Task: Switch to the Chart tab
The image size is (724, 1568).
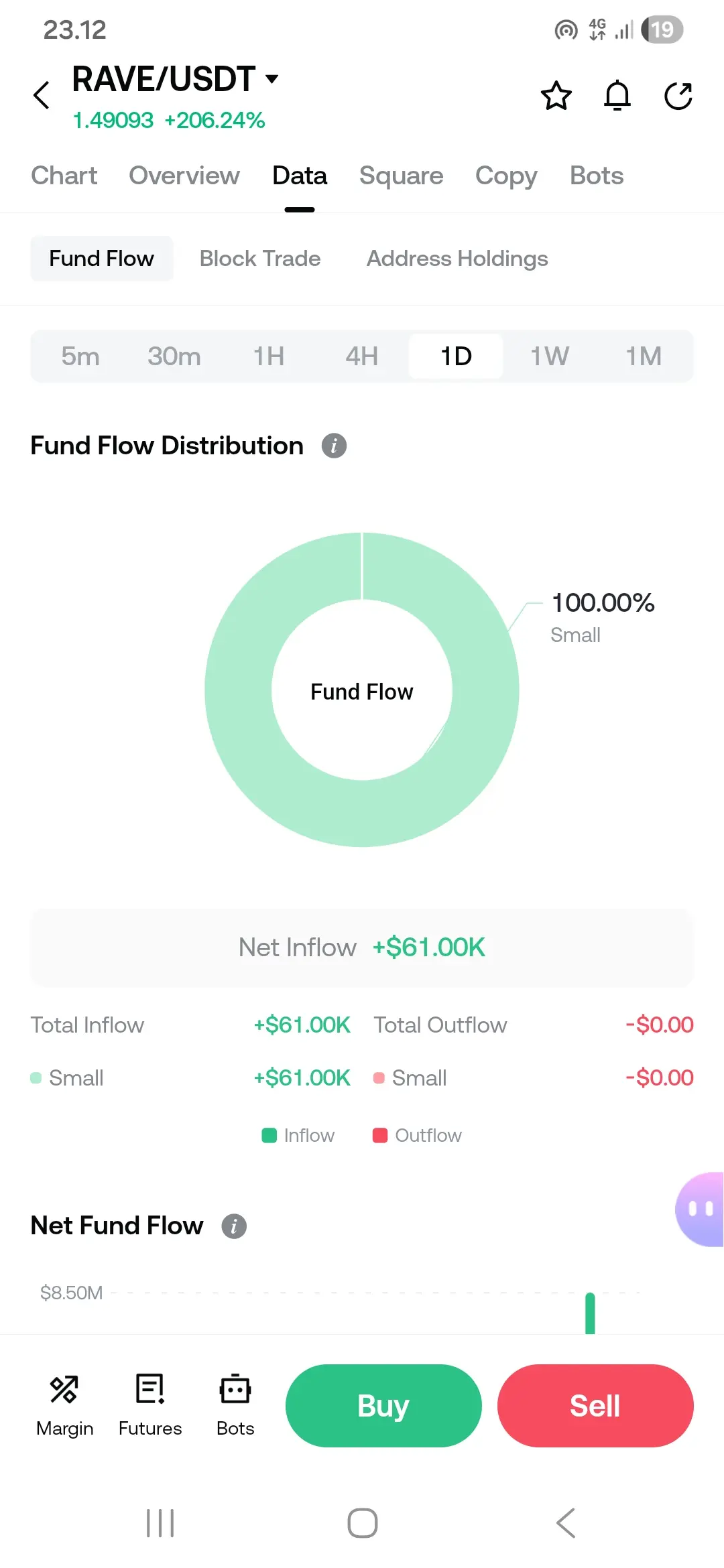Action: coord(64,176)
